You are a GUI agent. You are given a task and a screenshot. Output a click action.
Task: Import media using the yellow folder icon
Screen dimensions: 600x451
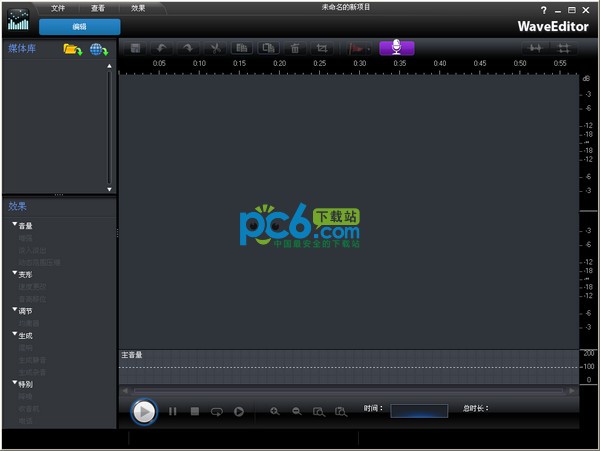[x=73, y=50]
